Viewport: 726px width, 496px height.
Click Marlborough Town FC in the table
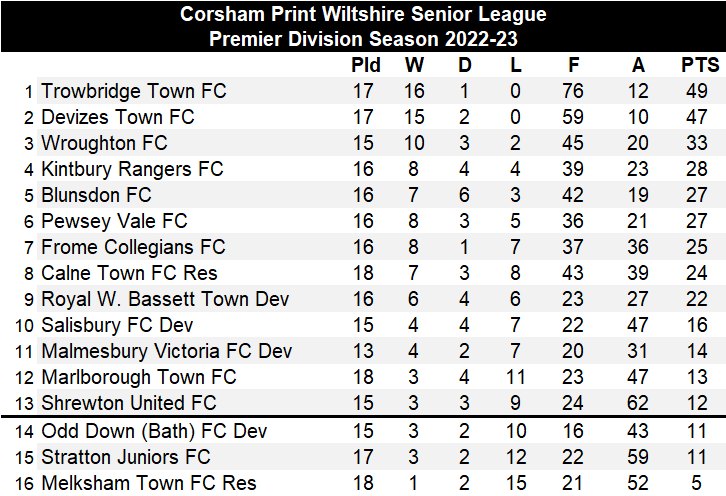(x=138, y=377)
